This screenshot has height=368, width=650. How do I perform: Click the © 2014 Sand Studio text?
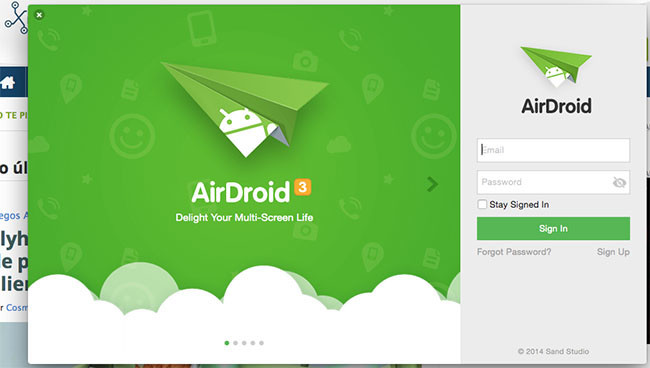click(553, 351)
